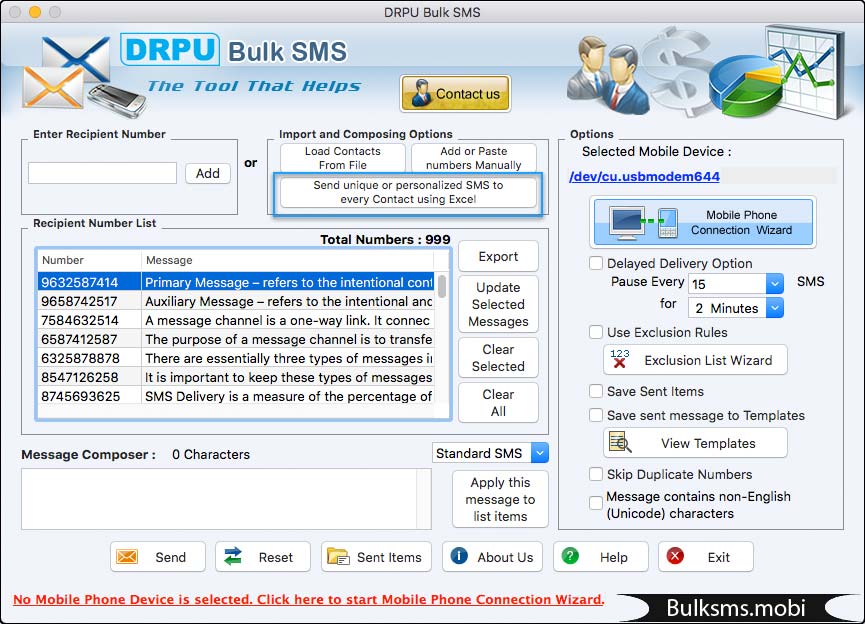Screen dimensions: 865x624
Task: Select row with number 6325878878
Action: (x=236, y=358)
